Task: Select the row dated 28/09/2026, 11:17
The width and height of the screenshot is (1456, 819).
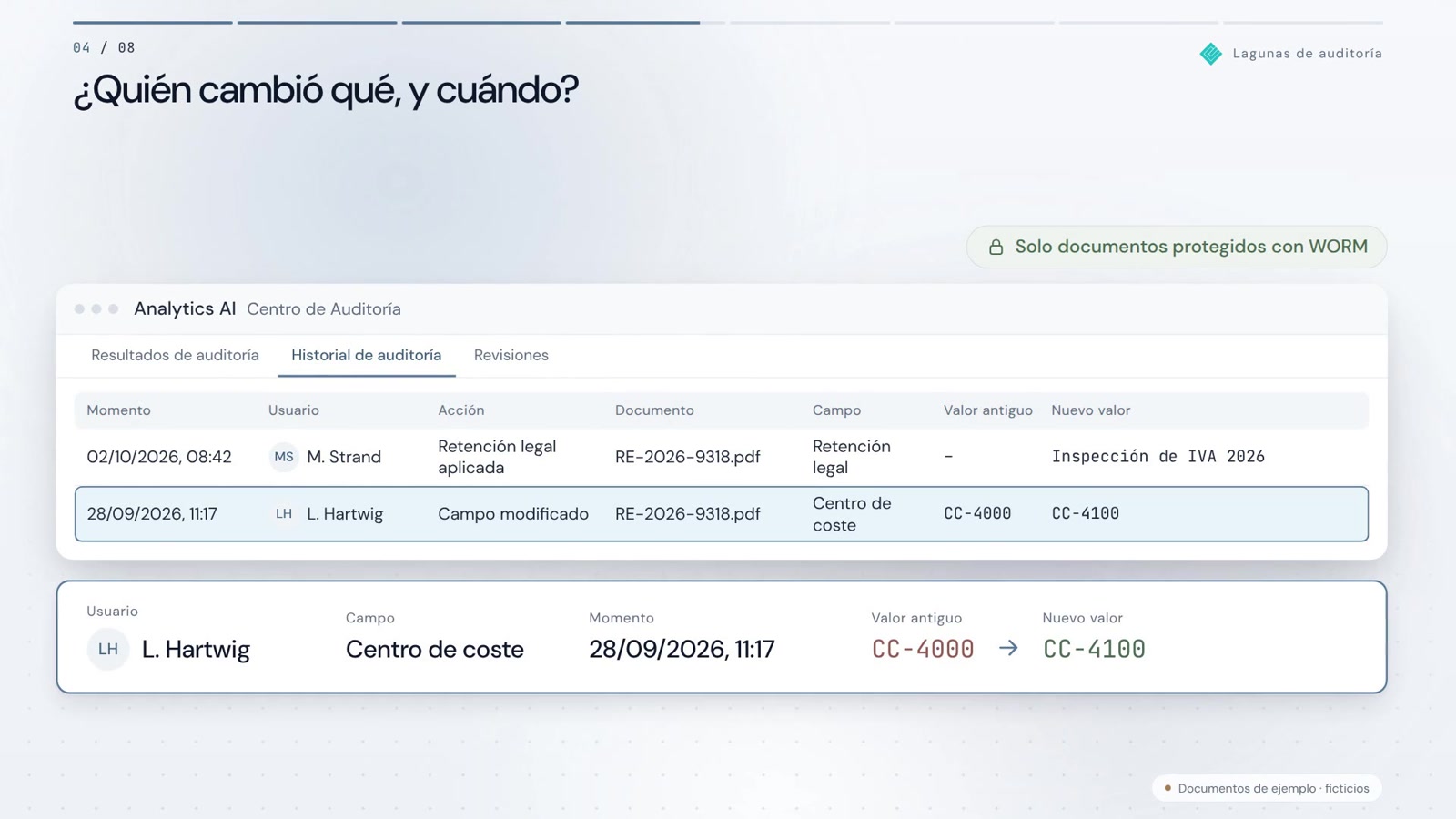Action: 722,514
